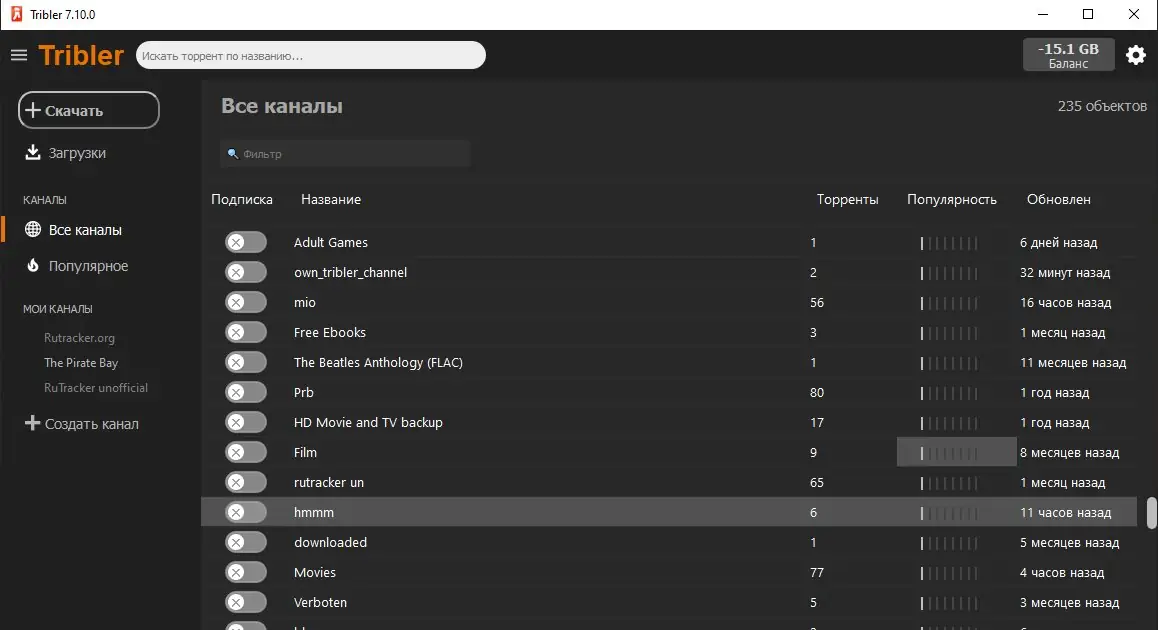Click the '235 объектов' counter
1158x630 pixels.
(x=1102, y=106)
